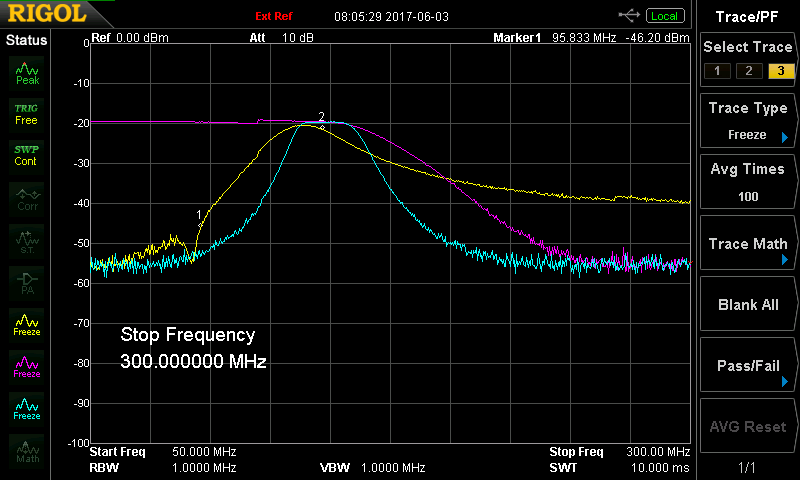Image resolution: width=800 pixels, height=480 pixels.
Task: Open the Pass/Fail submenu
Action: (747, 365)
